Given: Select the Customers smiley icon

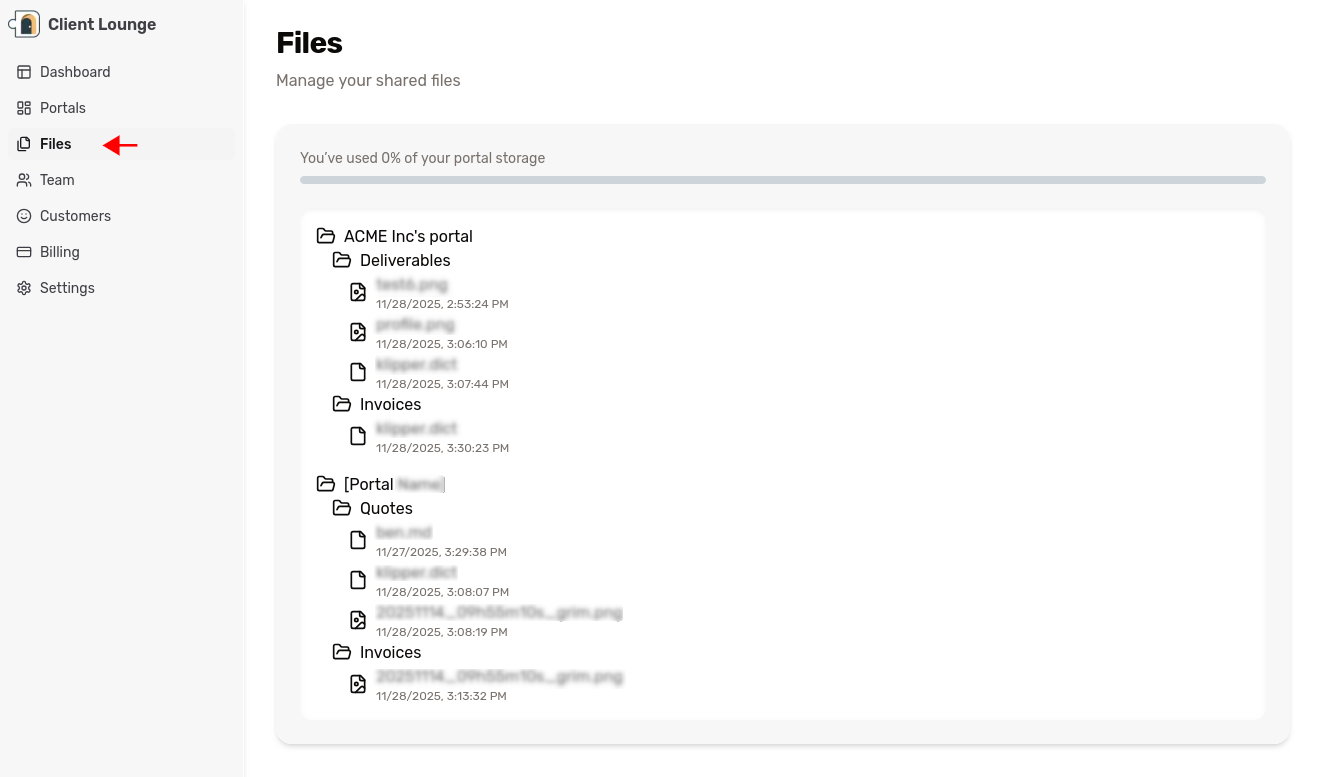Looking at the screenshot, I should tap(23, 215).
